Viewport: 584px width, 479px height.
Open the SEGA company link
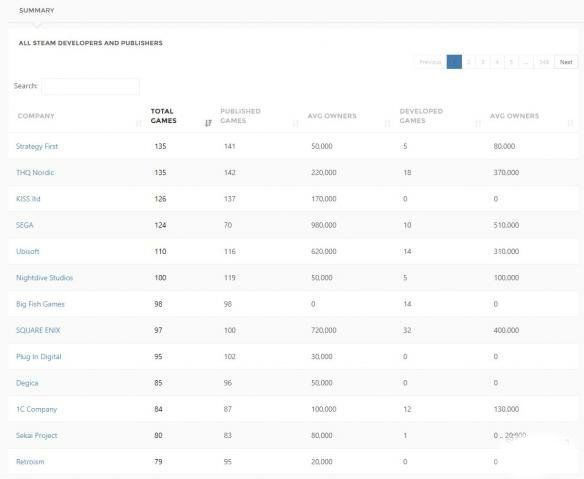[25, 225]
